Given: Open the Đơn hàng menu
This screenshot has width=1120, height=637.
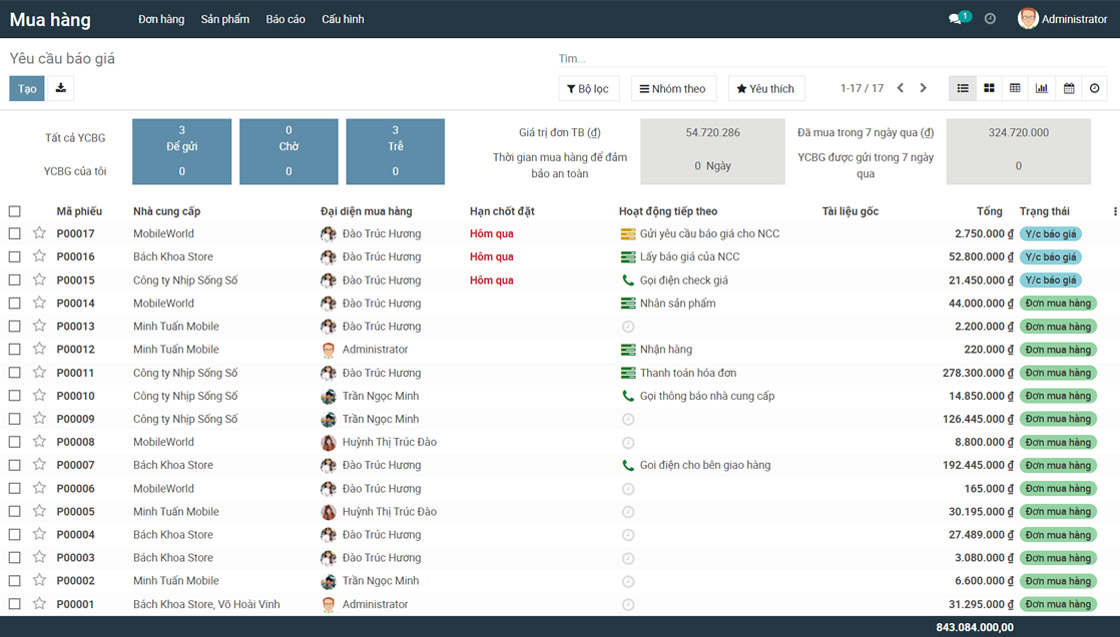Looking at the screenshot, I should (161, 19).
